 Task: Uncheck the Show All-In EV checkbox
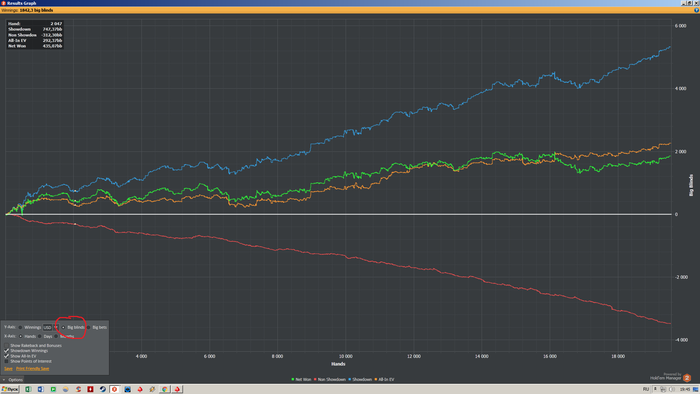click(x=6, y=356)
